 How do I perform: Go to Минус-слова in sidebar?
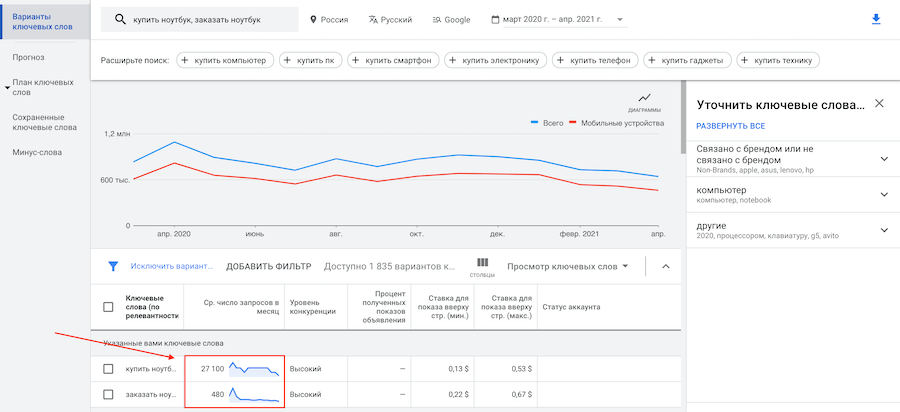tap(37, 153)
